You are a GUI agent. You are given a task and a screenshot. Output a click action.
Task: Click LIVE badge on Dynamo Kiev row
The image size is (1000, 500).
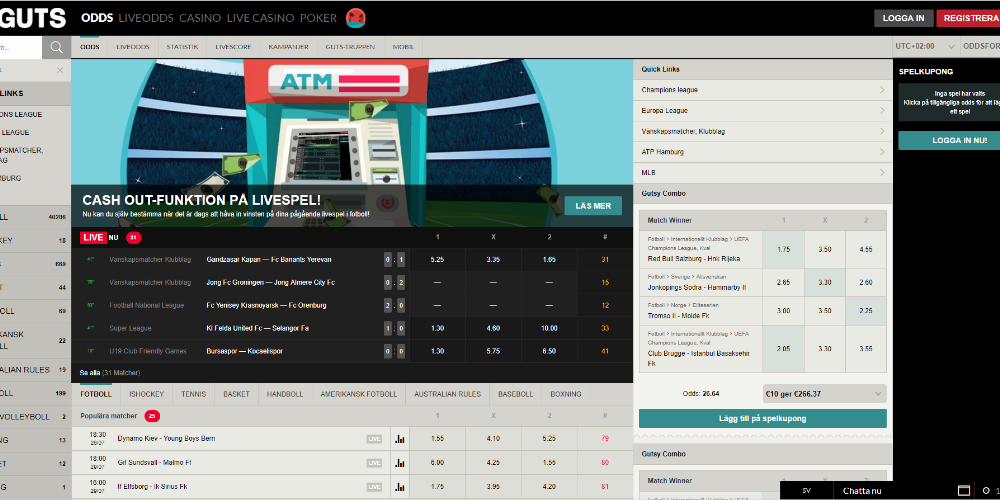(374, 439)
